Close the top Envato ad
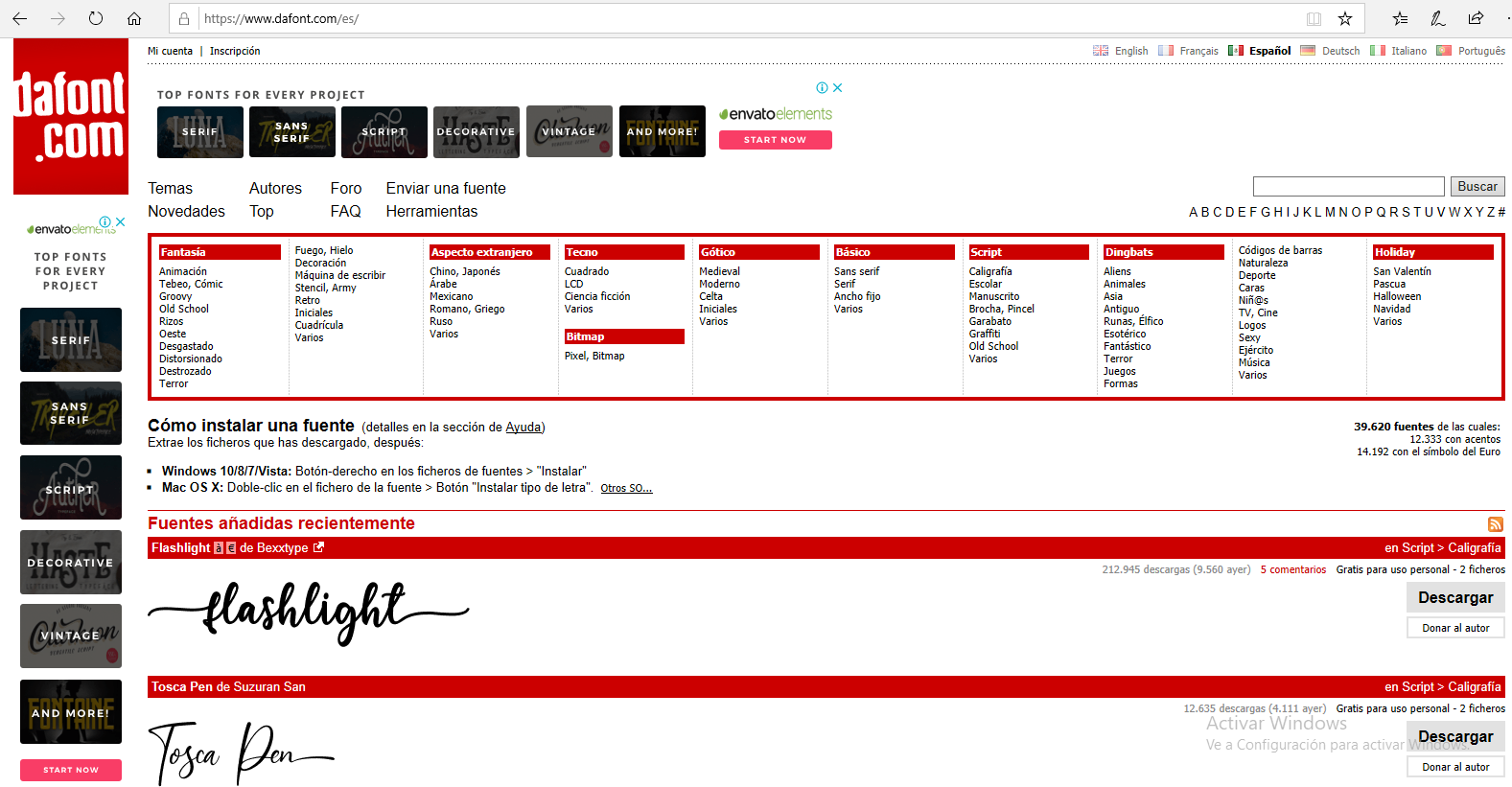This screenshot has height=787, width=1512. point(837,87)
